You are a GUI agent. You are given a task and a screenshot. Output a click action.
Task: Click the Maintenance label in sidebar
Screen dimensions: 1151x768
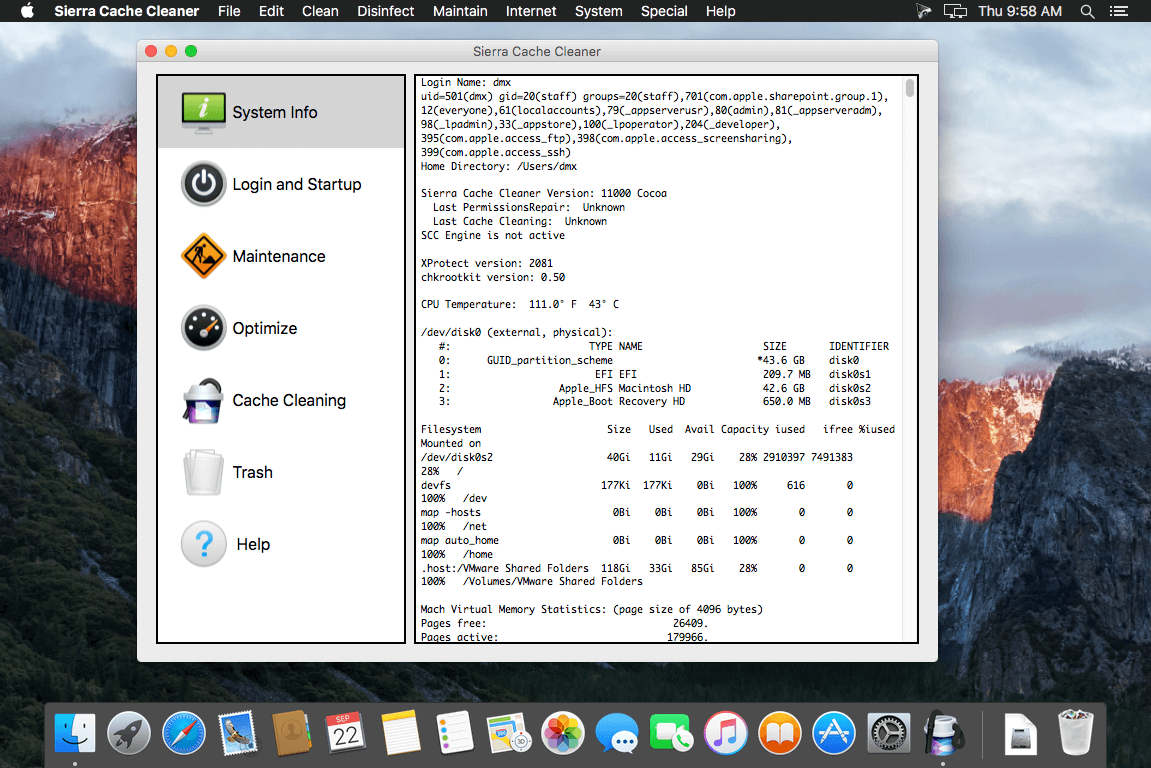point(279,256)
